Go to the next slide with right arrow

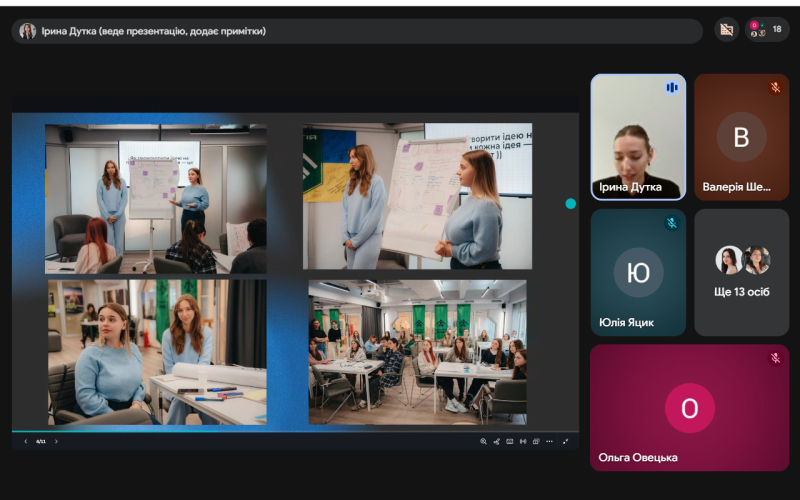[57, 441]
